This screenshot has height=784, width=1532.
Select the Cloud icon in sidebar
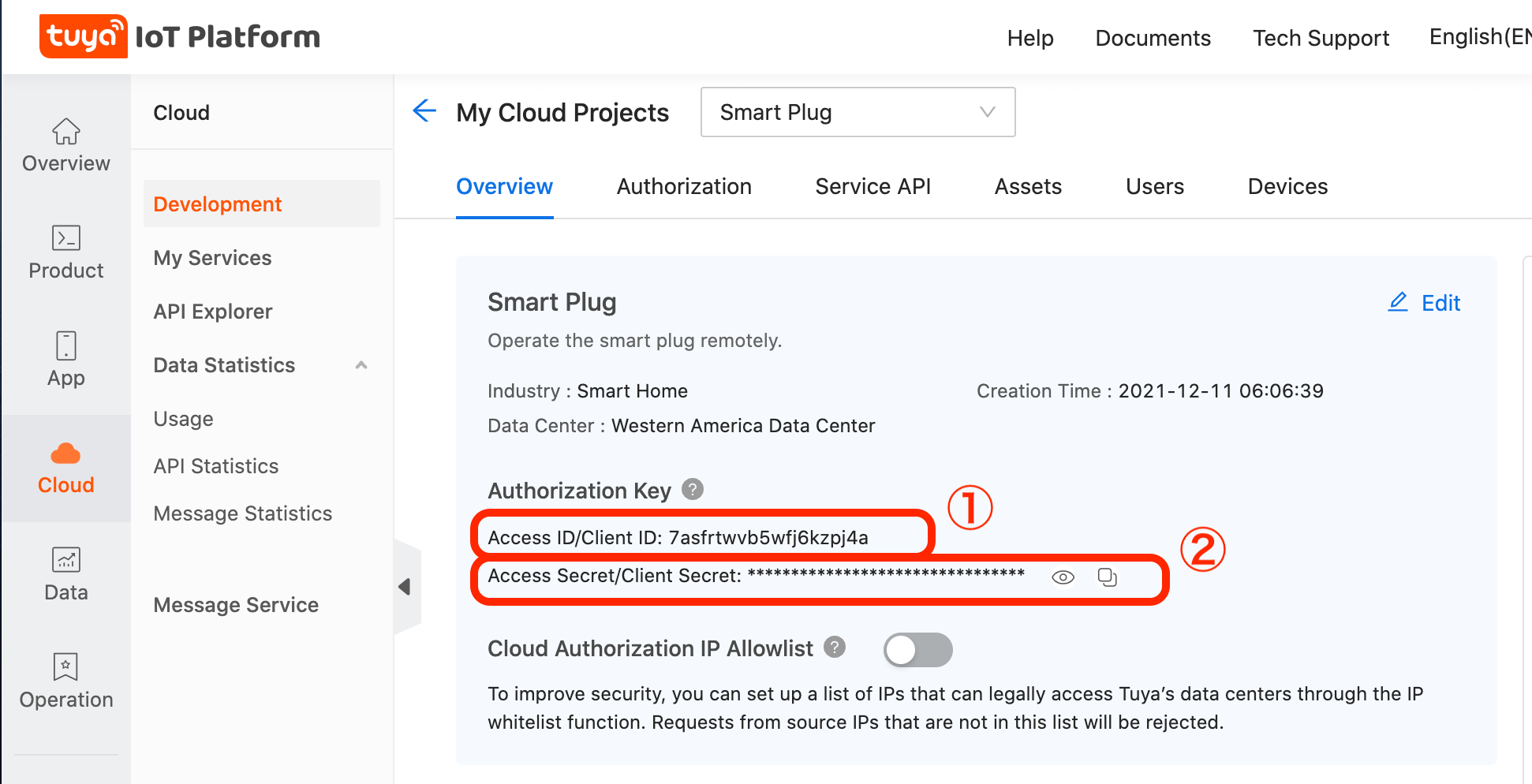(x=66, y=454)
